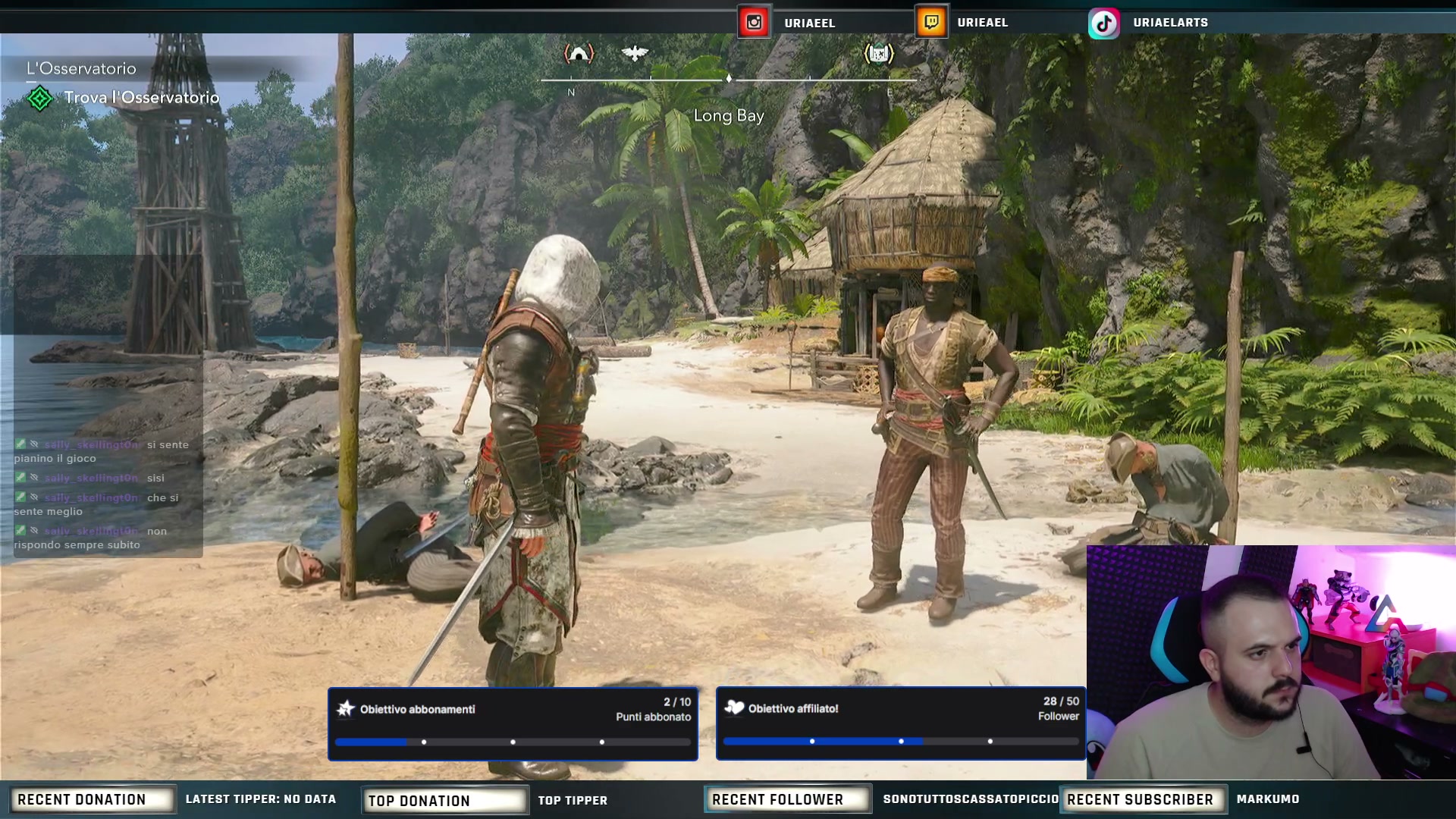Click the E direction letter on the compass

click(890, 93)
